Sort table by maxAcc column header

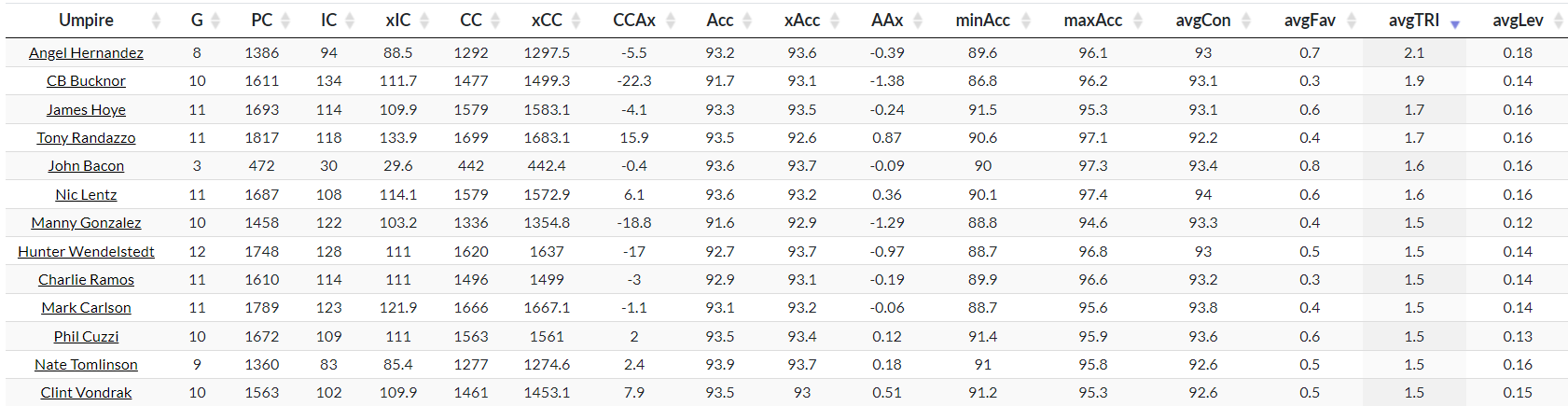(1093, 21)
